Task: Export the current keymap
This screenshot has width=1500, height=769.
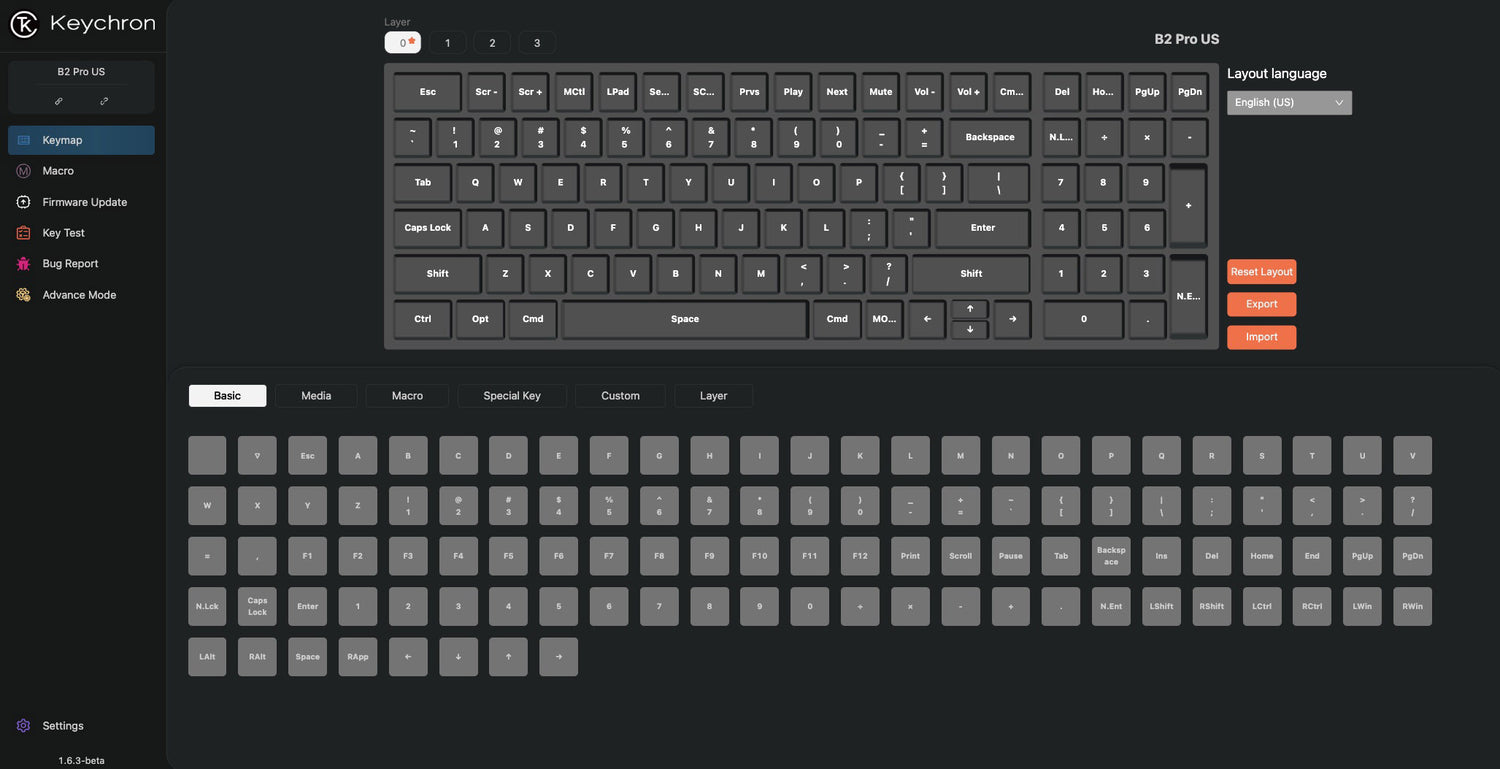Action: (x=1261, y=304)
